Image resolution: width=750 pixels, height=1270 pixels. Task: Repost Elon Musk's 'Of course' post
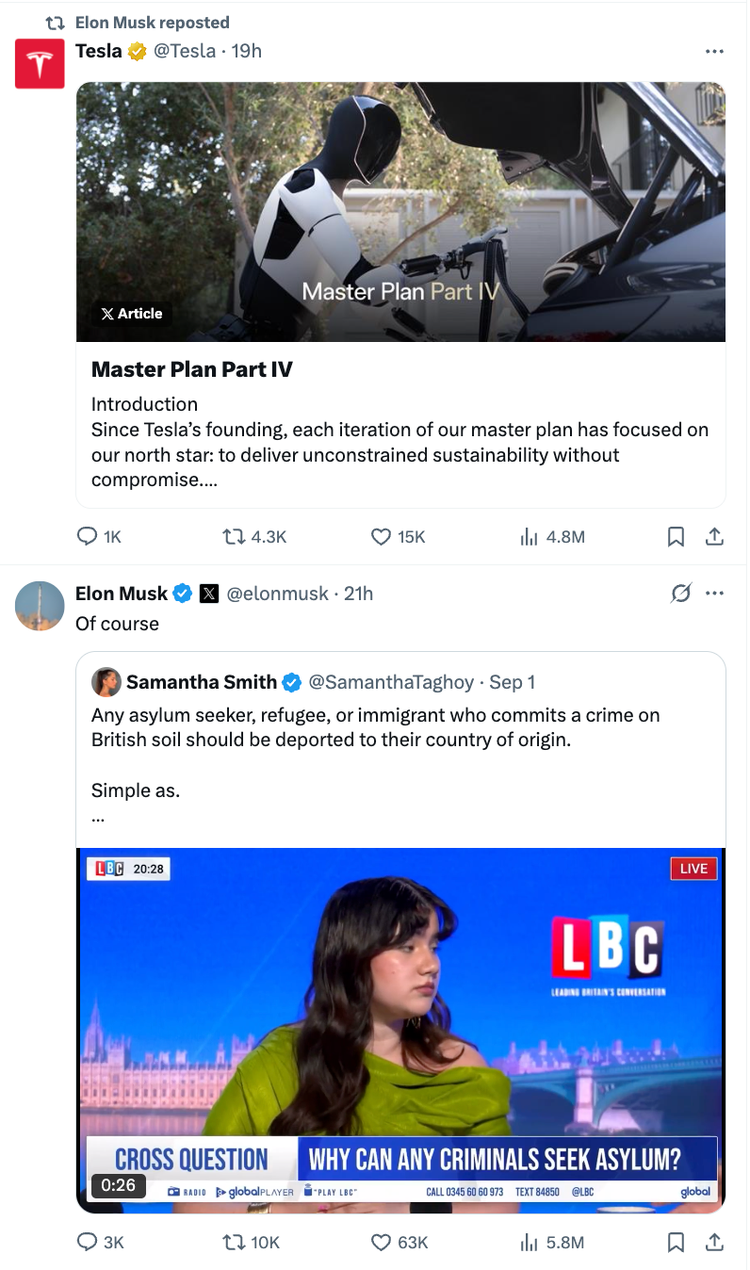click(x=234, y=1242)
